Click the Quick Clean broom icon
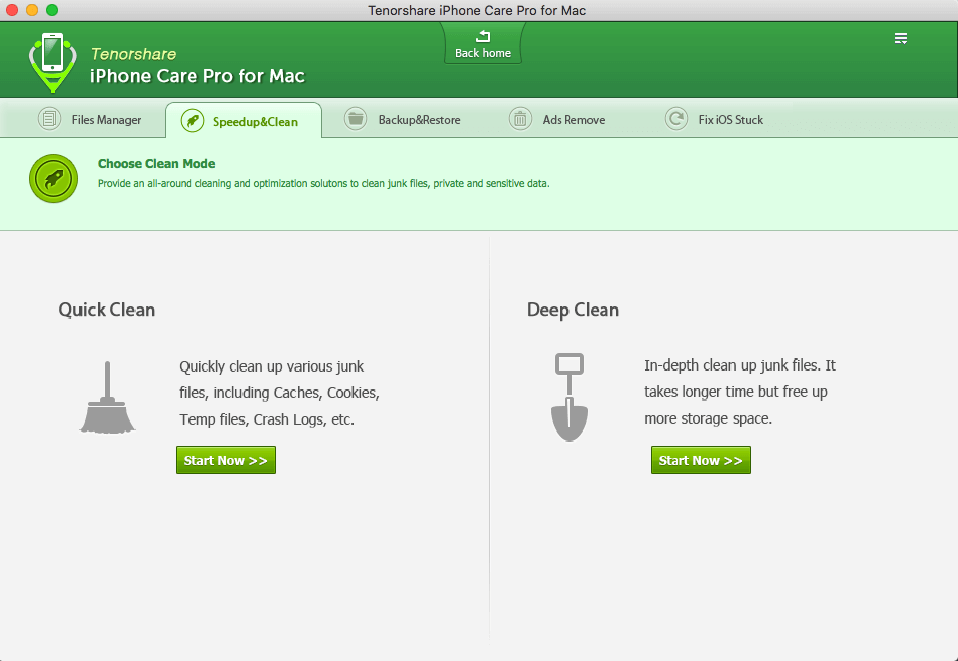Viewport: 958px width, 661px height. (108, 397)
